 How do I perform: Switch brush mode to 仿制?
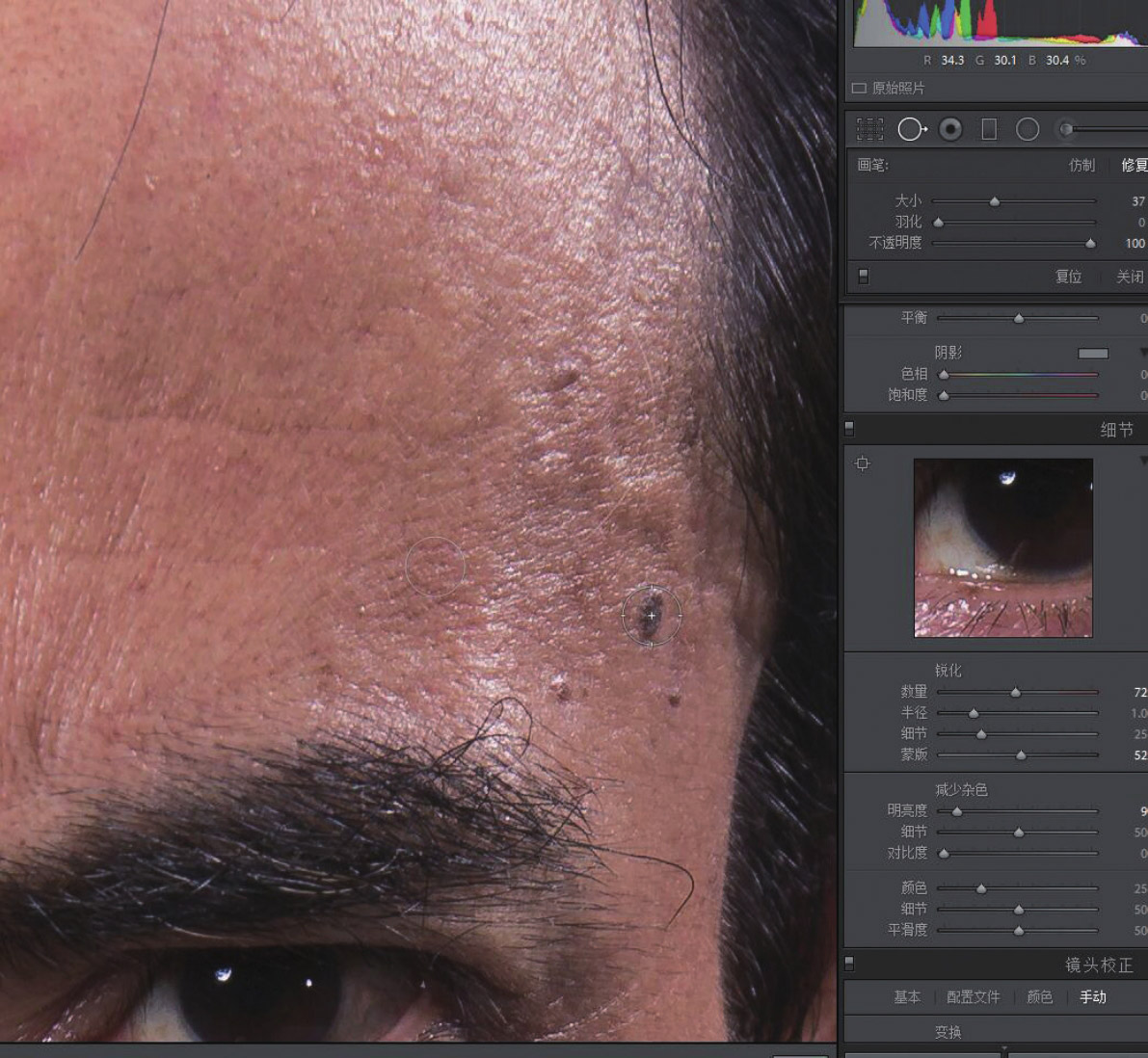click(x=1081, y=166)
